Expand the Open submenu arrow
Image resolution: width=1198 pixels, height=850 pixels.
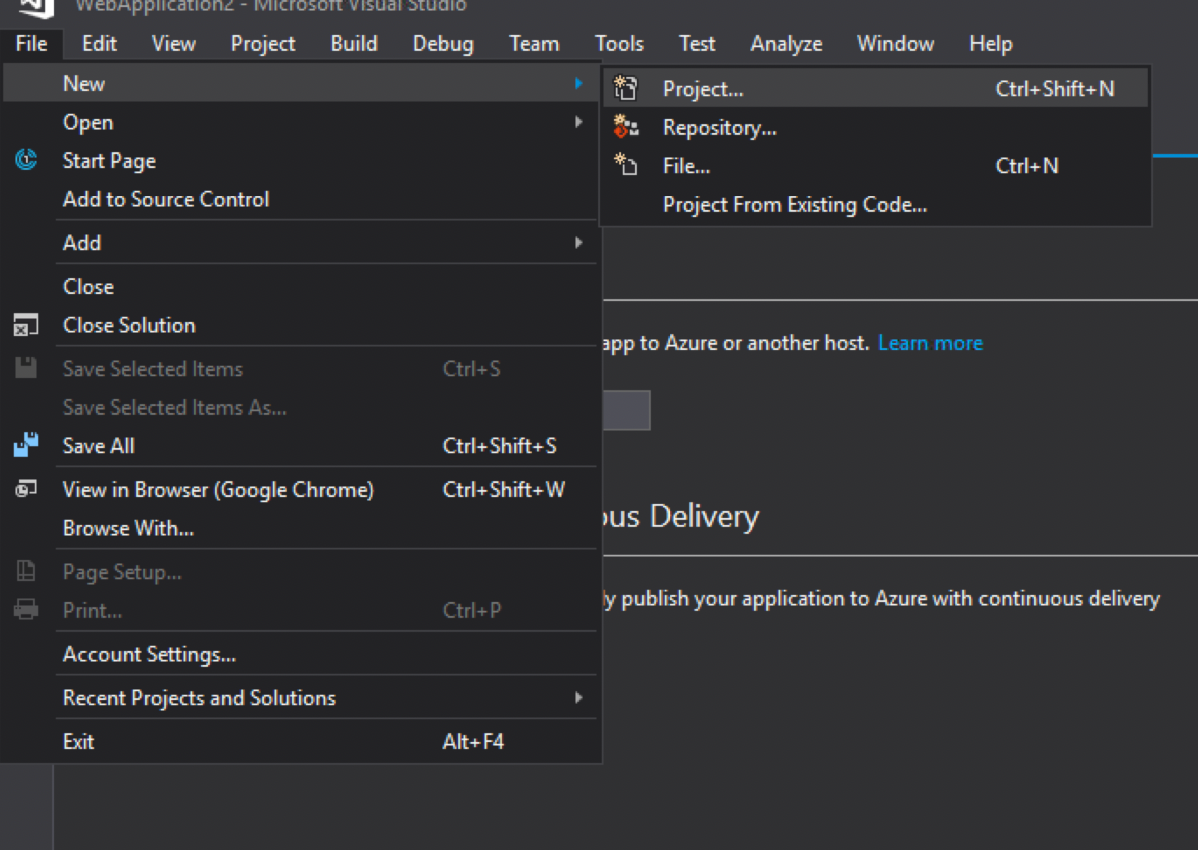click(x=578, y=122)
